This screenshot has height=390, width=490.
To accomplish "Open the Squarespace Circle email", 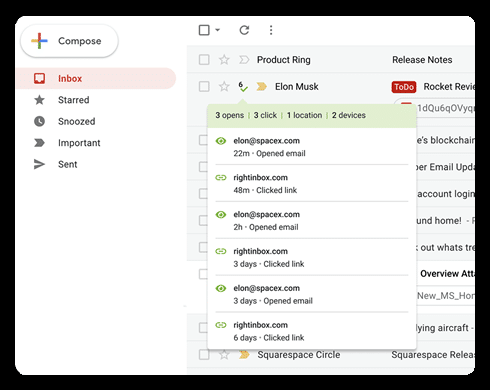I will tap(299, 355).
